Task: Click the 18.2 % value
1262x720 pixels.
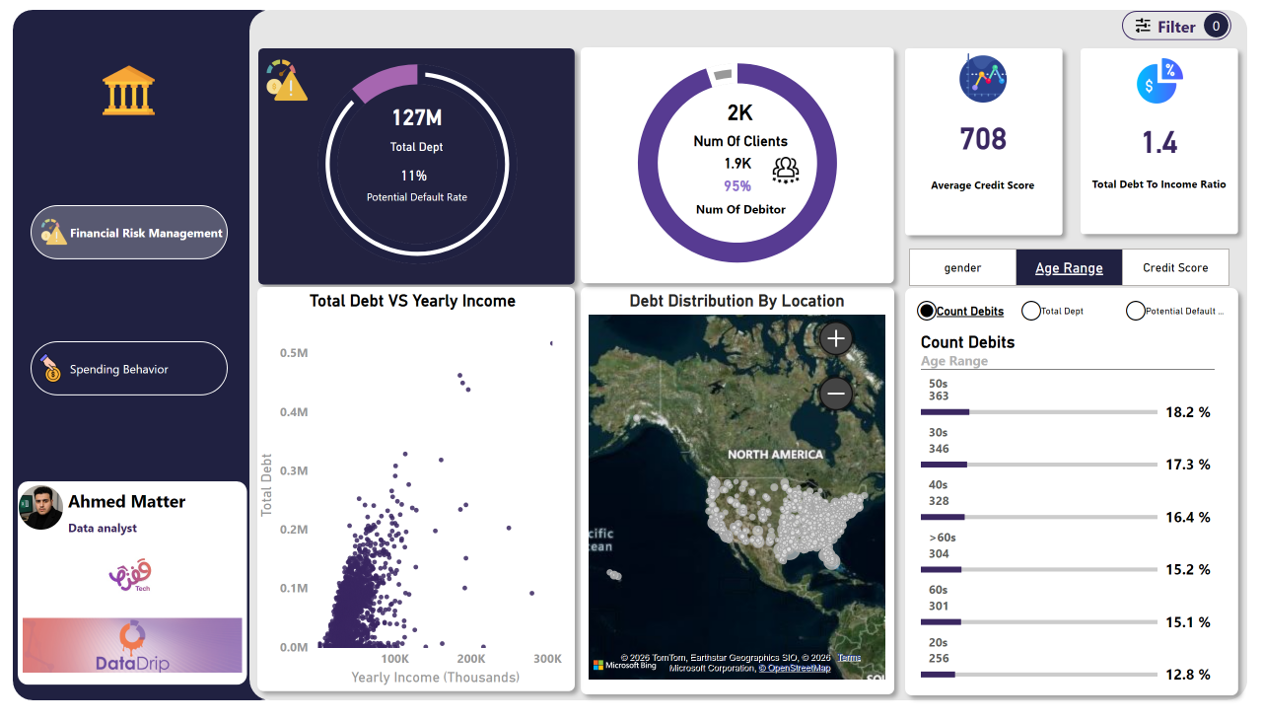Action: (x=1188, y=412)
